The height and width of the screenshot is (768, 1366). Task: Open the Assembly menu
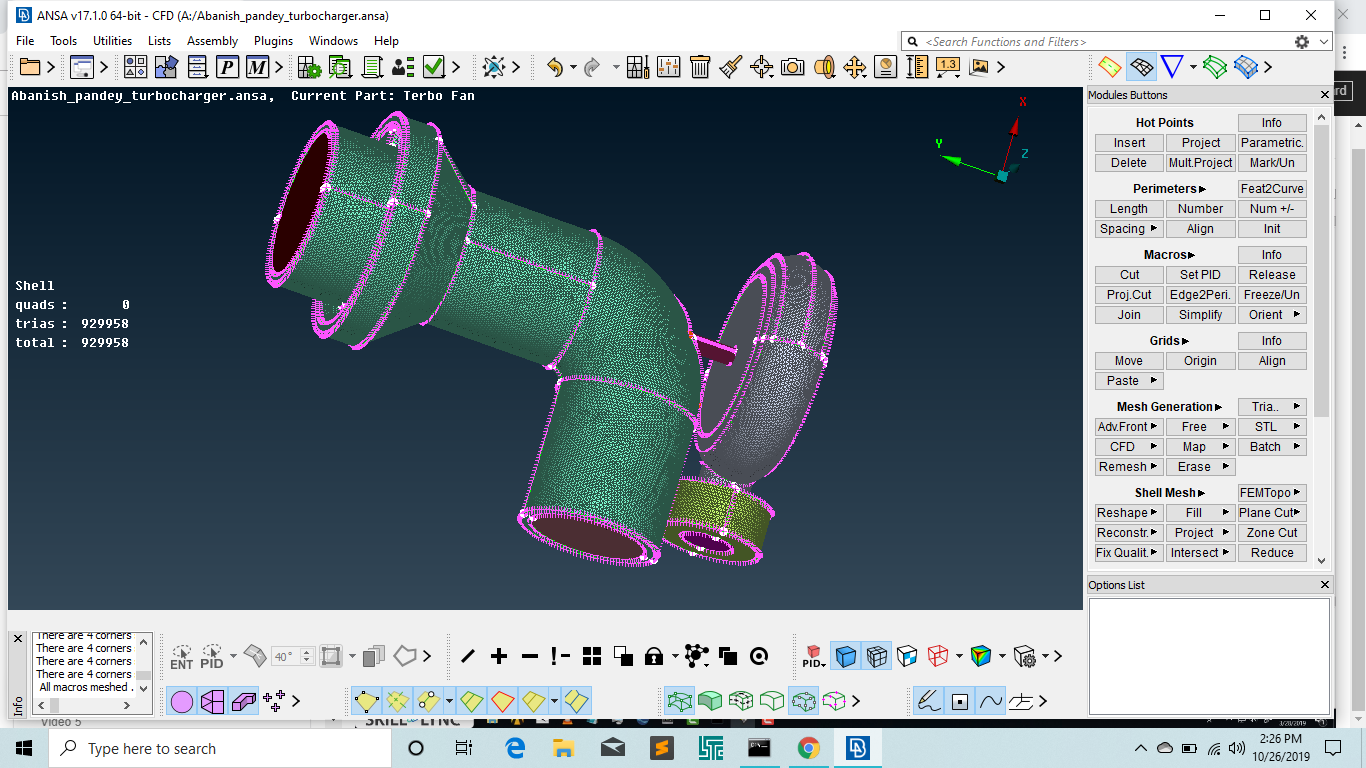pyautogui.click(x=211, y=41)
